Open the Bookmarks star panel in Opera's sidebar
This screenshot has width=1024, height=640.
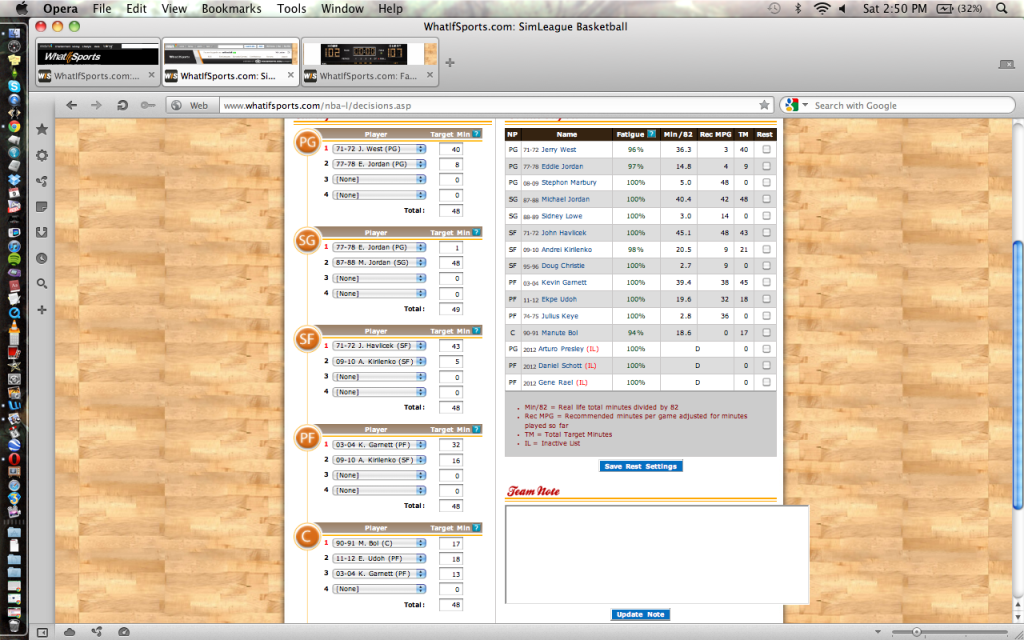click(42, 129)
